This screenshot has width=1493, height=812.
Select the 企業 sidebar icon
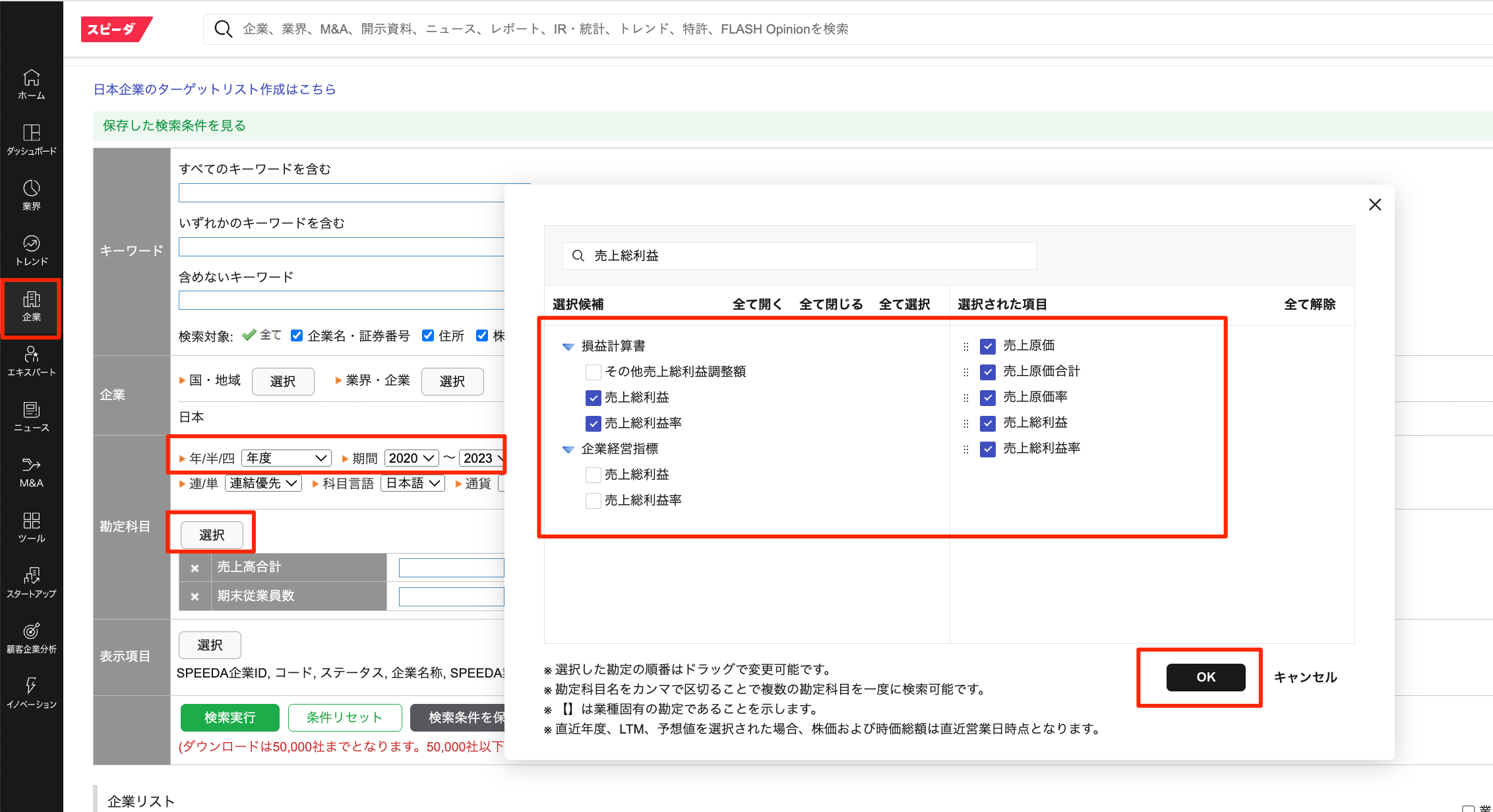[x=31, y=305]
